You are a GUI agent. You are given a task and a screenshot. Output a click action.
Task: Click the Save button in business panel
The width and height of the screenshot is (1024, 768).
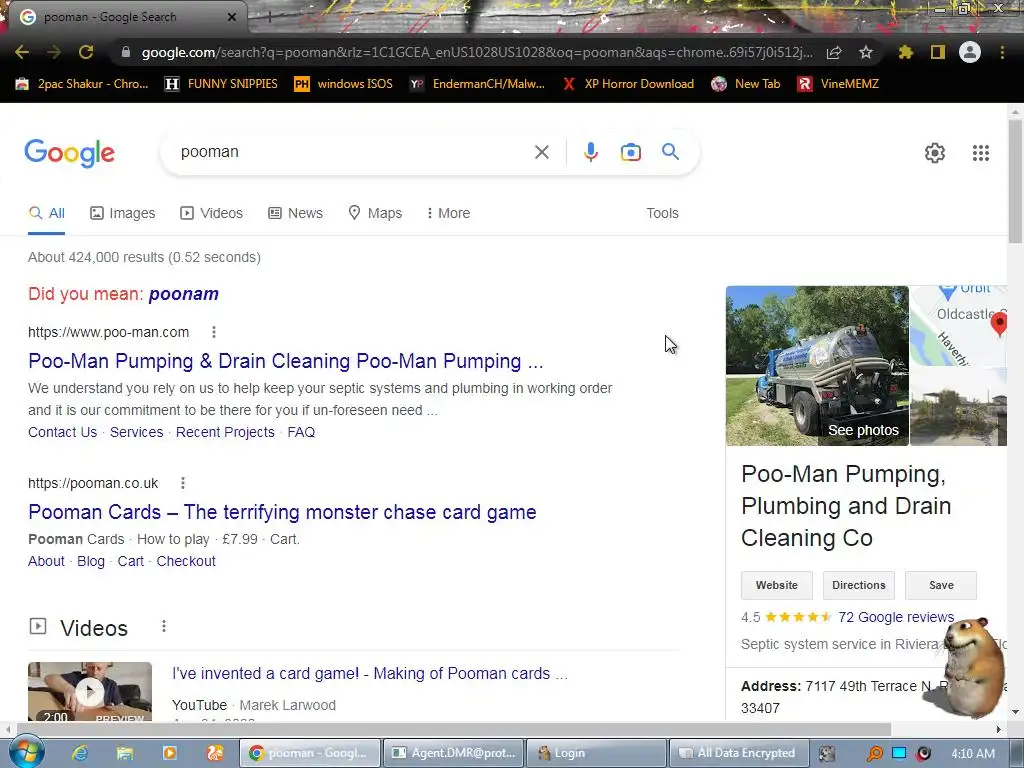point(941,585)
